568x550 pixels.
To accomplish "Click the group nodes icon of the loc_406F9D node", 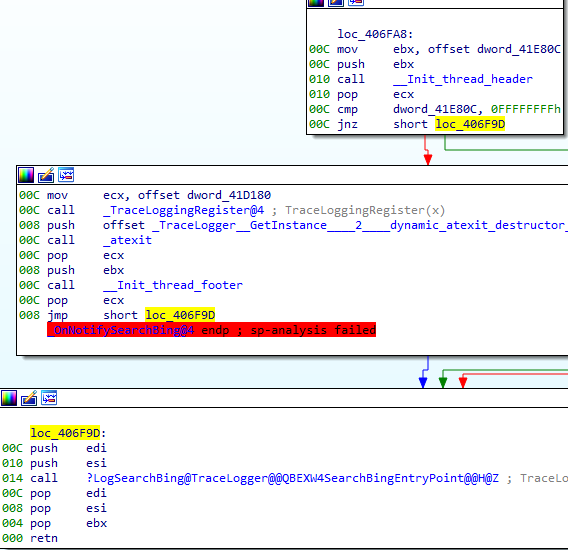I will click(x=49, y=398).
